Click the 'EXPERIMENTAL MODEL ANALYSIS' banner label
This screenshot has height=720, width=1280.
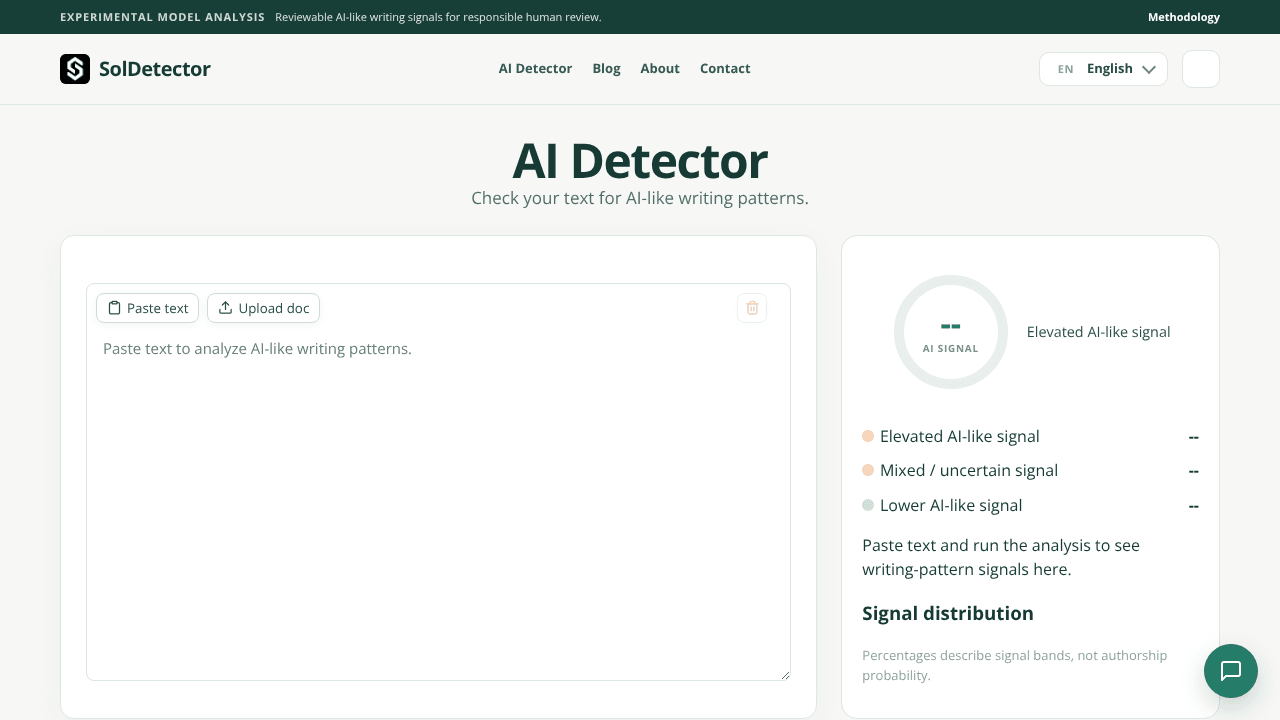(162, 17)
